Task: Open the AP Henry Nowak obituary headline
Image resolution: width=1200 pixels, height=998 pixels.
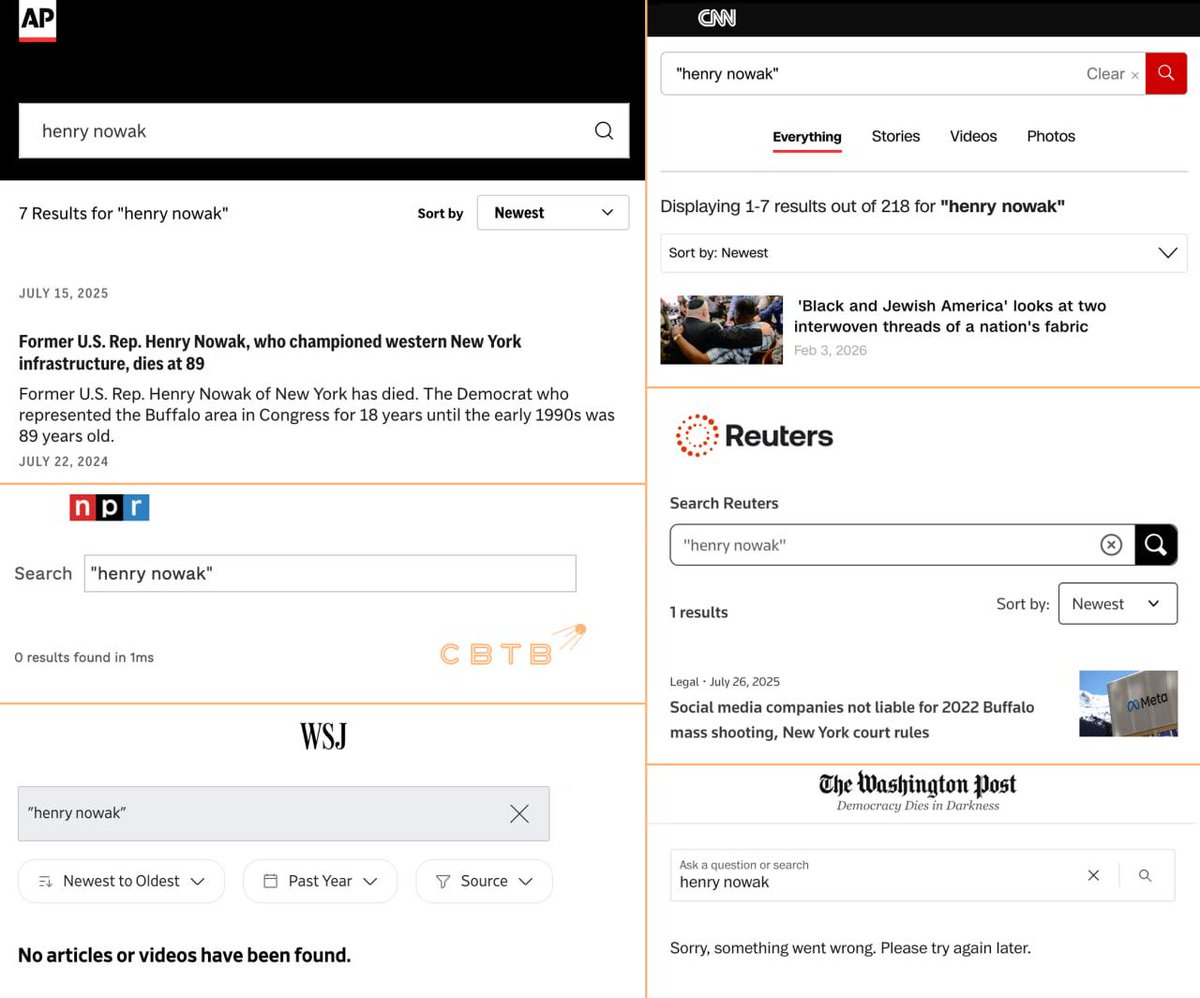Action: point(270,352)
